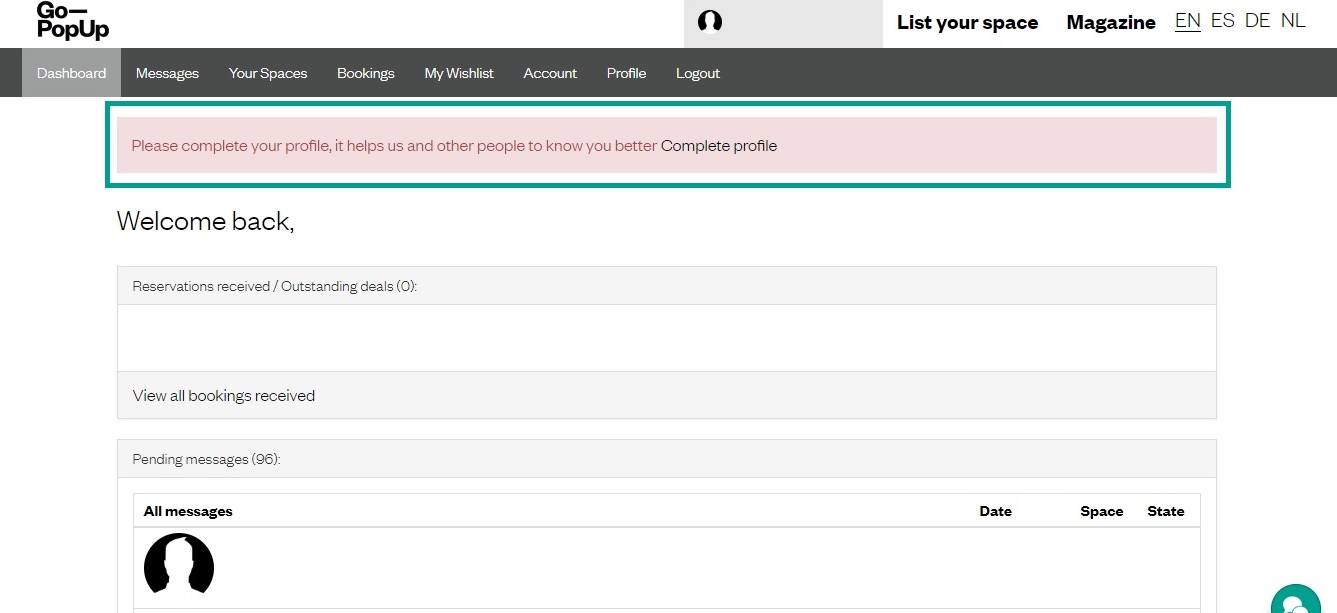Click the Complete profile link

click(718, 146)
